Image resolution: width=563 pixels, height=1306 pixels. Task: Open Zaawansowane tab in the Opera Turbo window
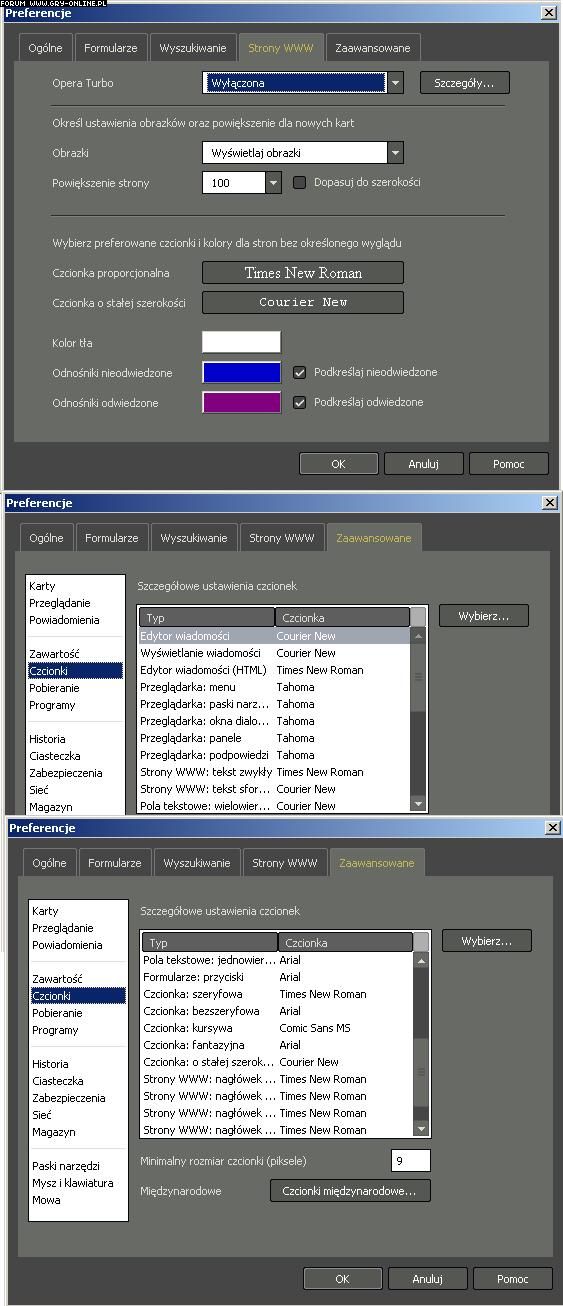373,48
